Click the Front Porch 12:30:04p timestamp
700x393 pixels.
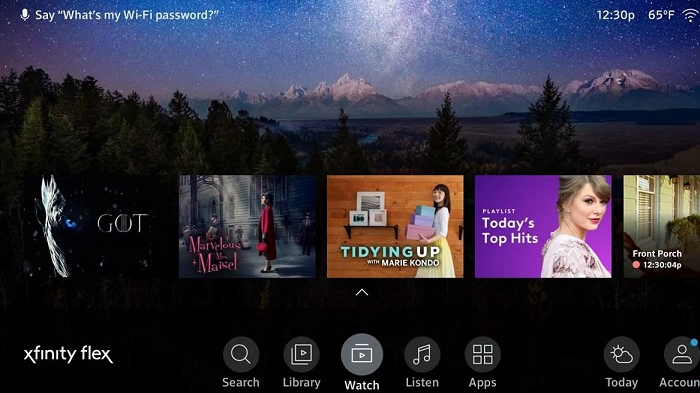pos(662,265)
